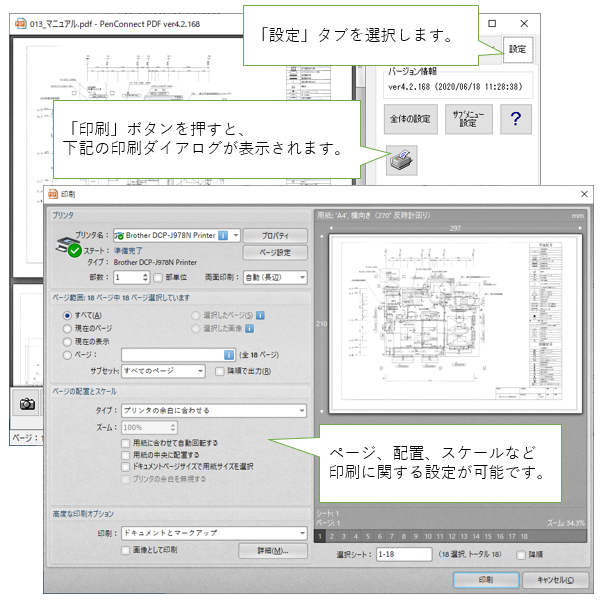Enable 用紙の中央に配置する checkbox
601x602 pixels.
pyautogui.click(x=124, y=454)
